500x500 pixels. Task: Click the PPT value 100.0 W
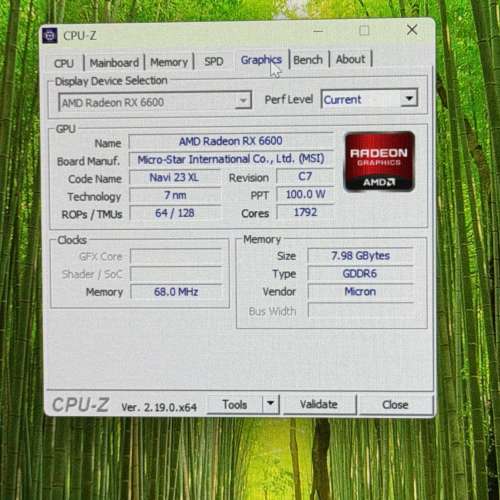[x=305, y=194]
